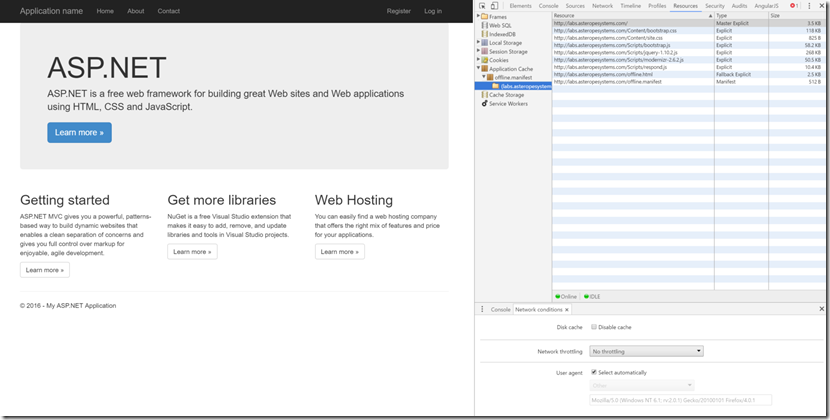The width and height of the screenshot is (830, 420).
Task: Click the blue Learn more button in banner
Action: [x=79, y=132]
